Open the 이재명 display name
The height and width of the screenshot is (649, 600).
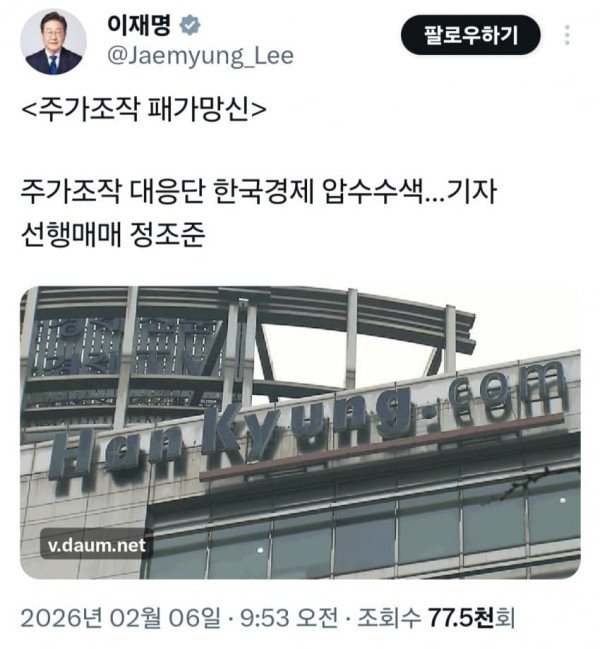point(139,25)
